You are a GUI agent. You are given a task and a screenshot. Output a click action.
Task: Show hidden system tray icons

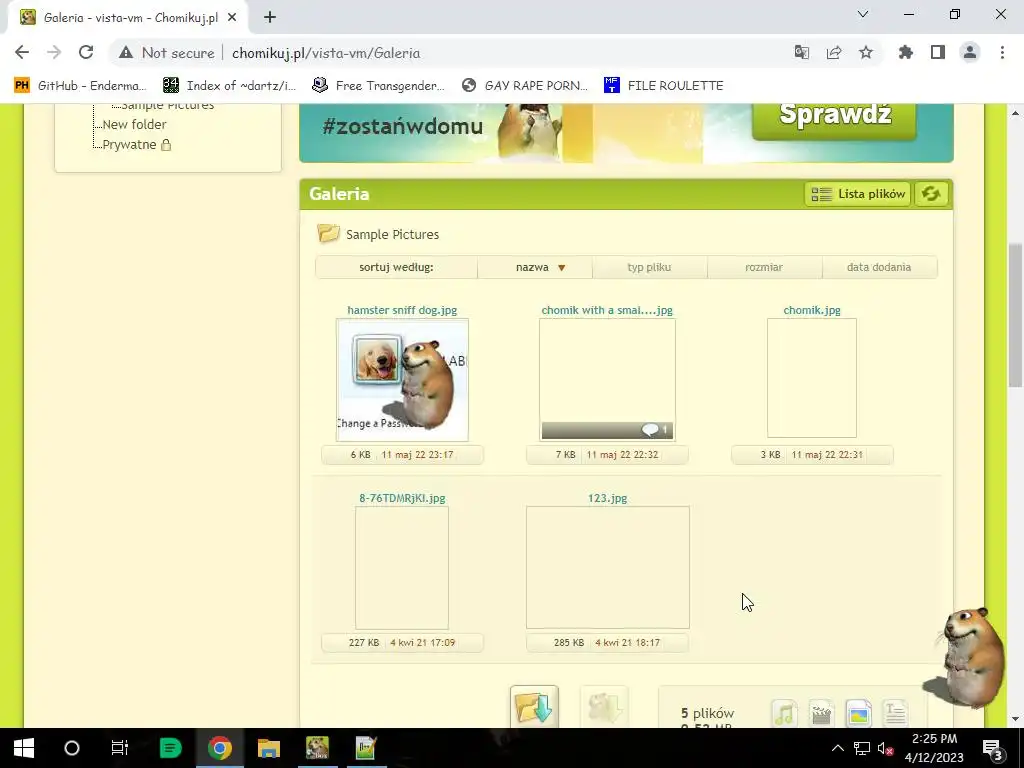(837, 748)
